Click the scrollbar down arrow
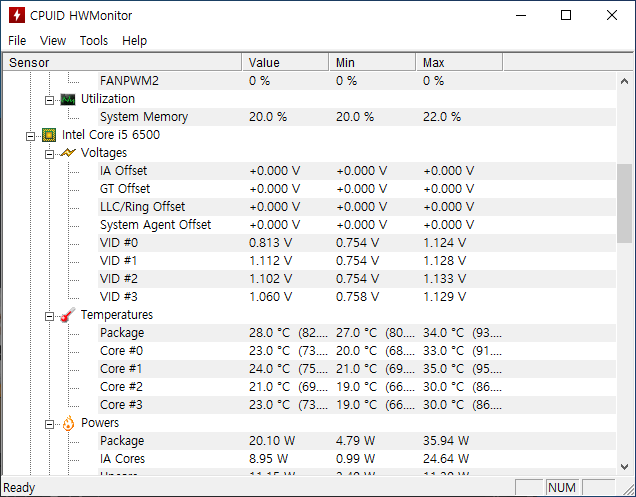 624,467
